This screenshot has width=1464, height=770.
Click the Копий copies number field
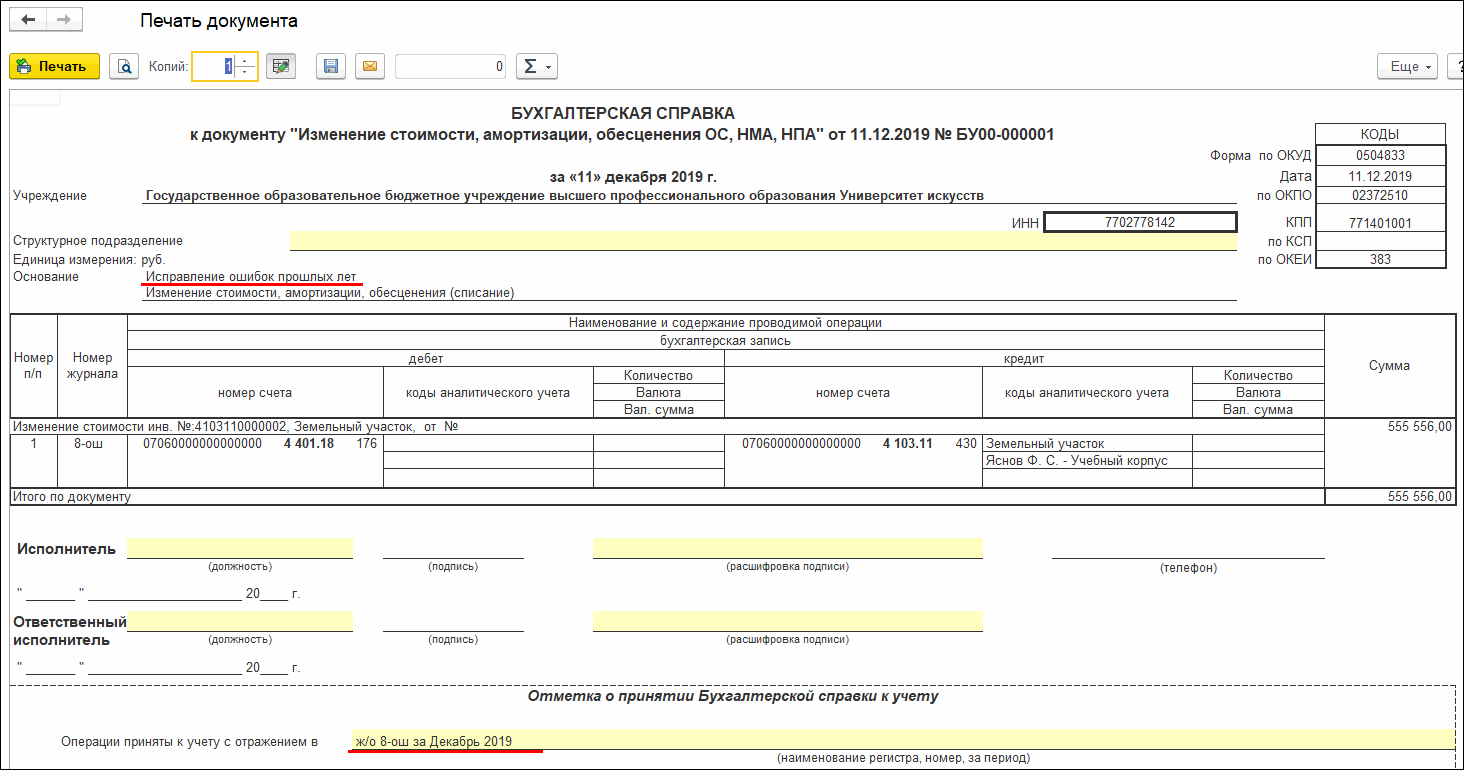click(x=214, y=66)
